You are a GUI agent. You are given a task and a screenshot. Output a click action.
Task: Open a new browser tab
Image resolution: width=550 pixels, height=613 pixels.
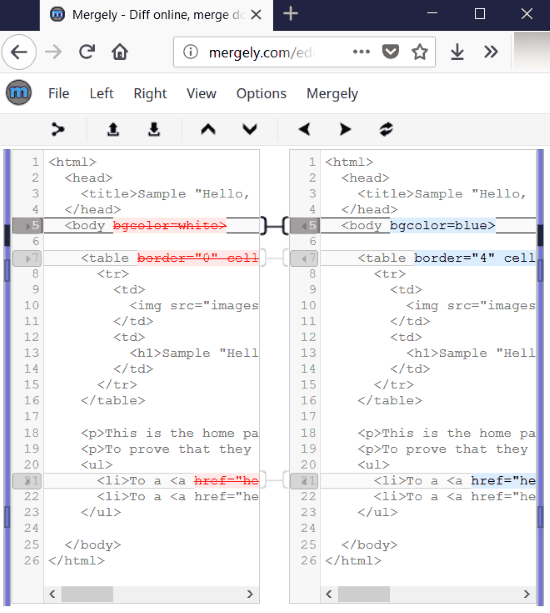tap(290, 14)
